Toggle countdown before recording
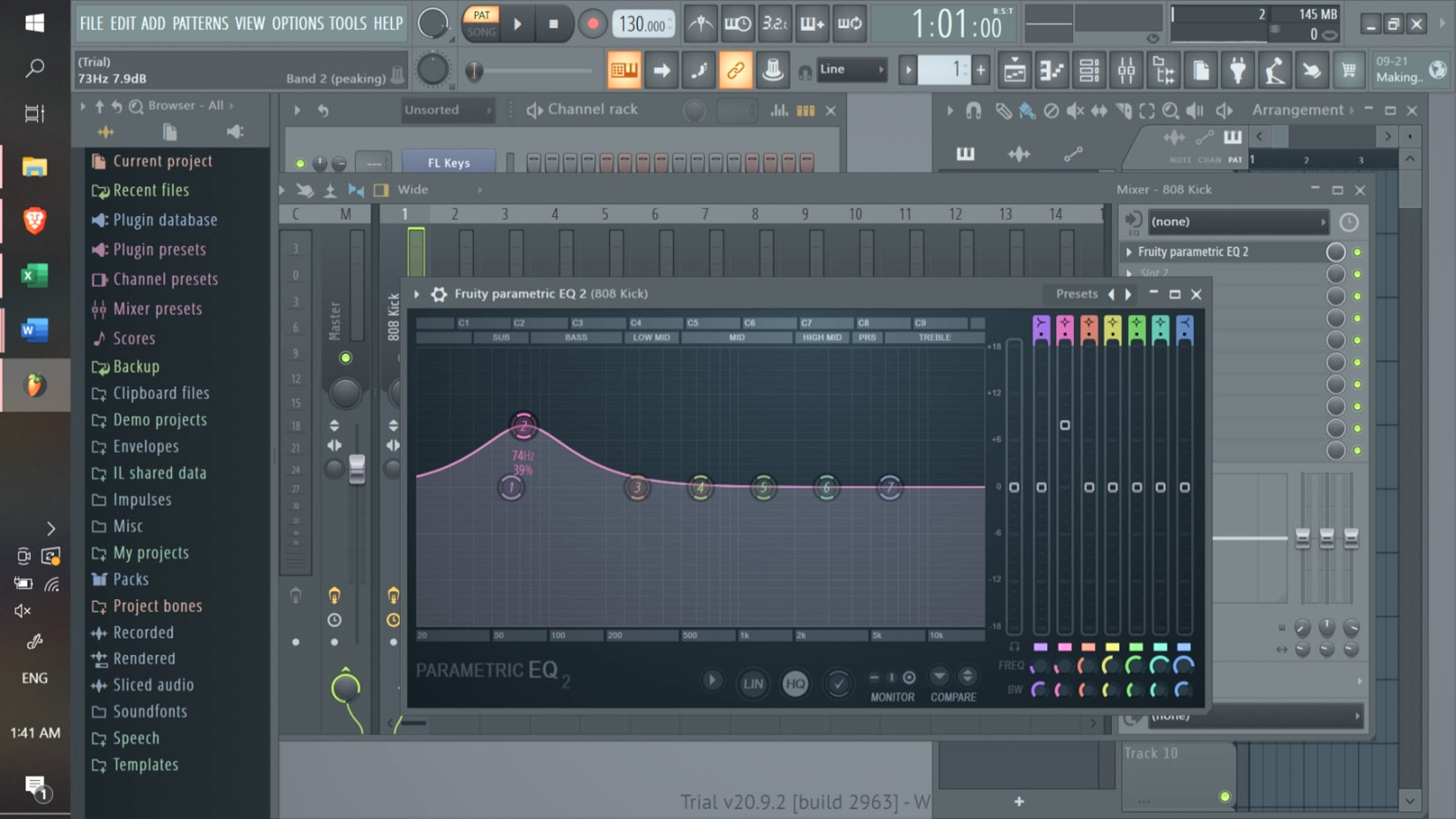 [x=775, y=24]
